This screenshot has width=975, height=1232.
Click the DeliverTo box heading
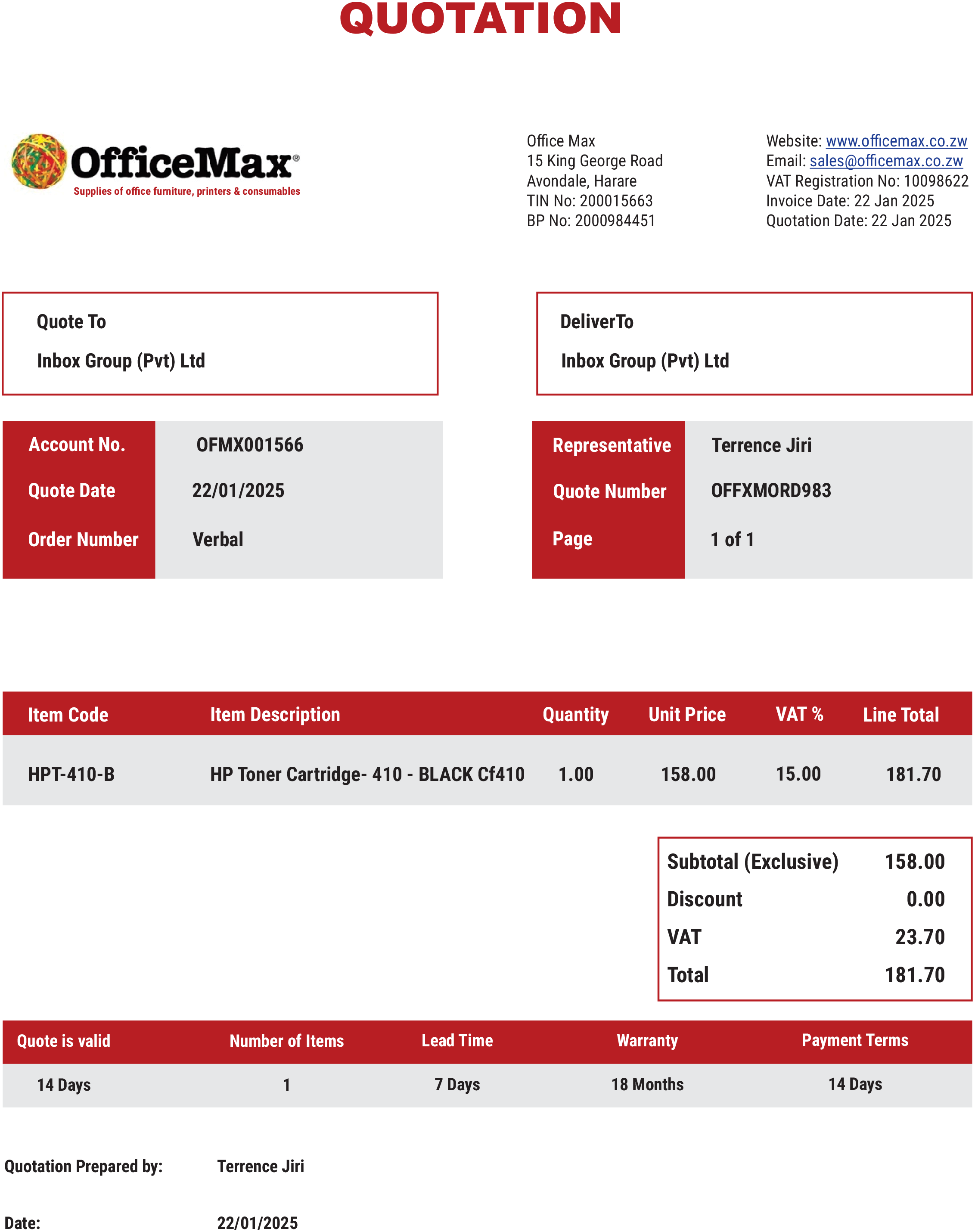click(x=596, y=322)
